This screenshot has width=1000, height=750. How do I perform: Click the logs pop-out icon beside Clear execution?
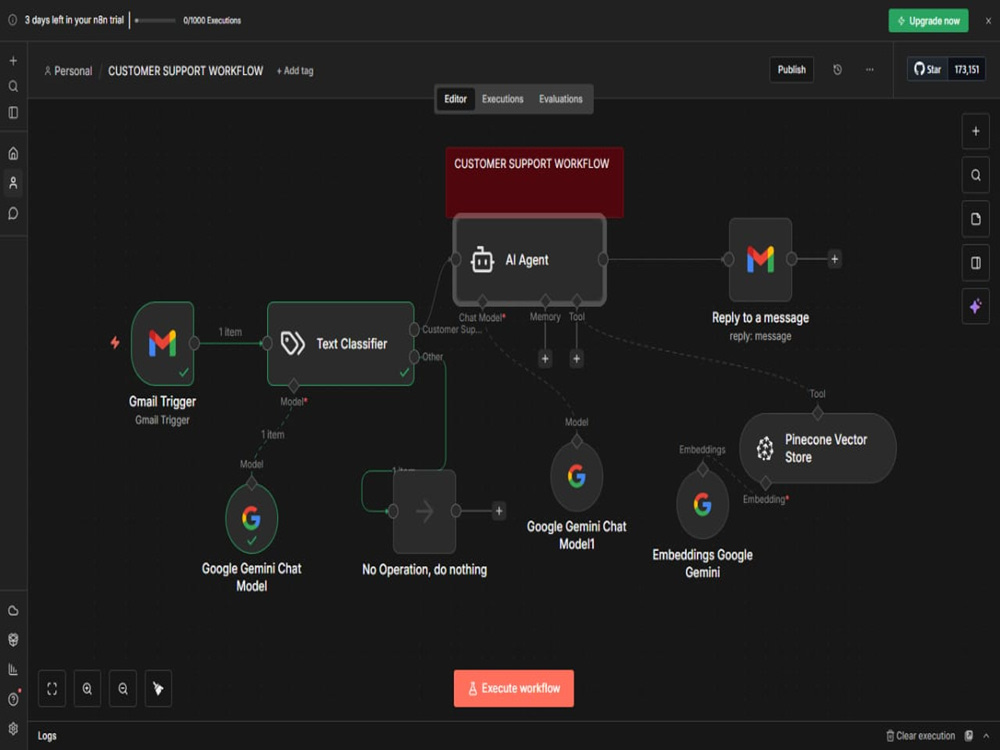point(969,735)
